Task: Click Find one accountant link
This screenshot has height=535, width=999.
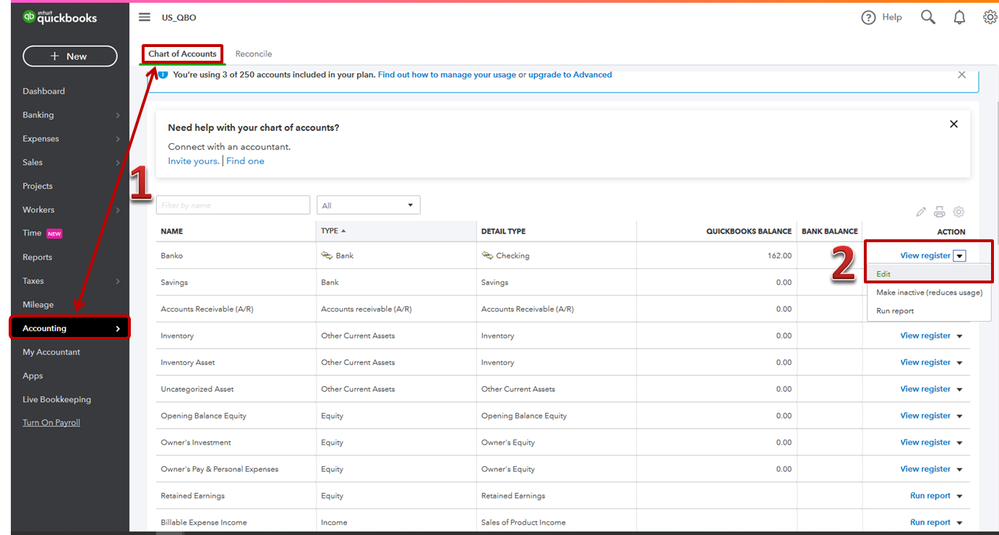Action: point(245,161)
